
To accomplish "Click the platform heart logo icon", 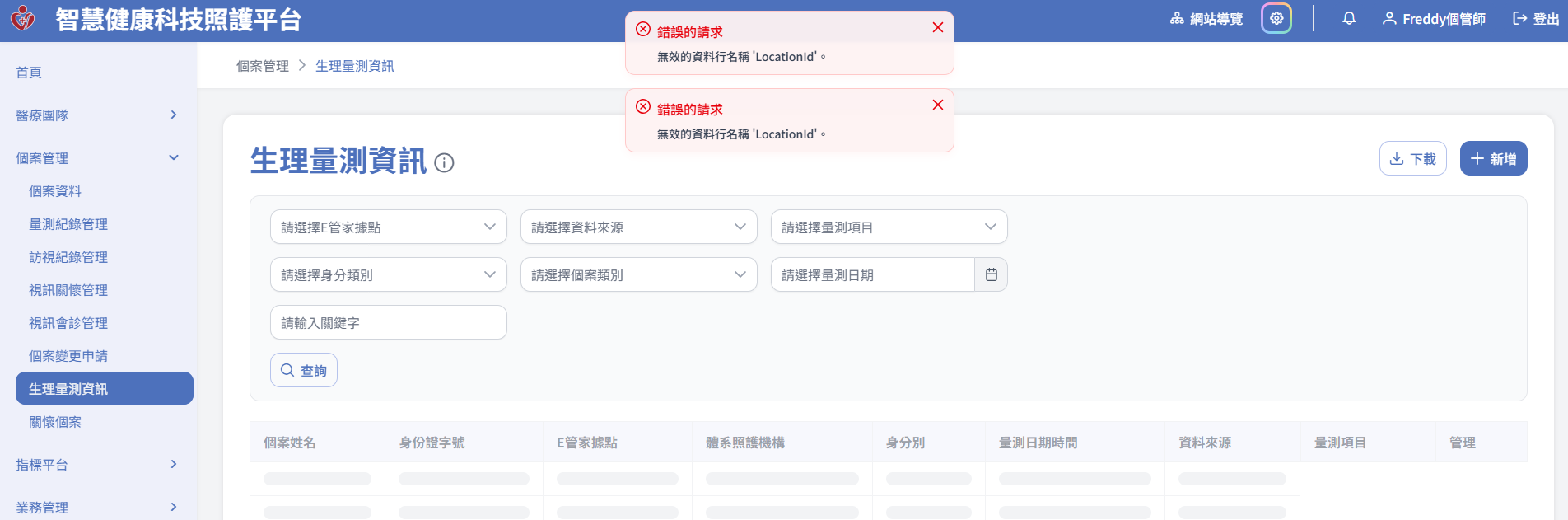I will (x=23, y=18).
